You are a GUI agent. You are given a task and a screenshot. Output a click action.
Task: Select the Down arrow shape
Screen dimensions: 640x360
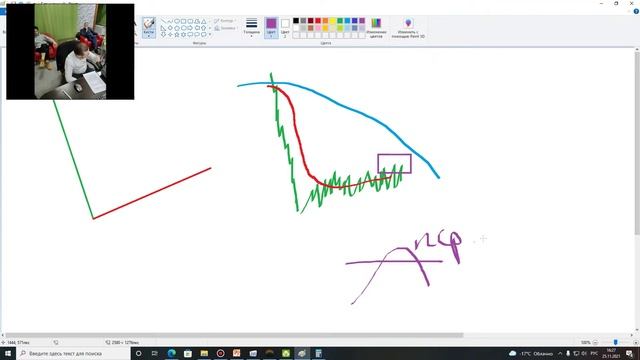click(x=163, y=35)
